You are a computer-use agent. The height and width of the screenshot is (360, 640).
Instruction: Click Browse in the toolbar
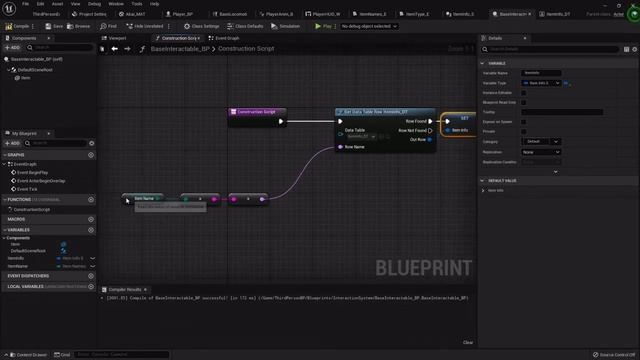(78, 26)
